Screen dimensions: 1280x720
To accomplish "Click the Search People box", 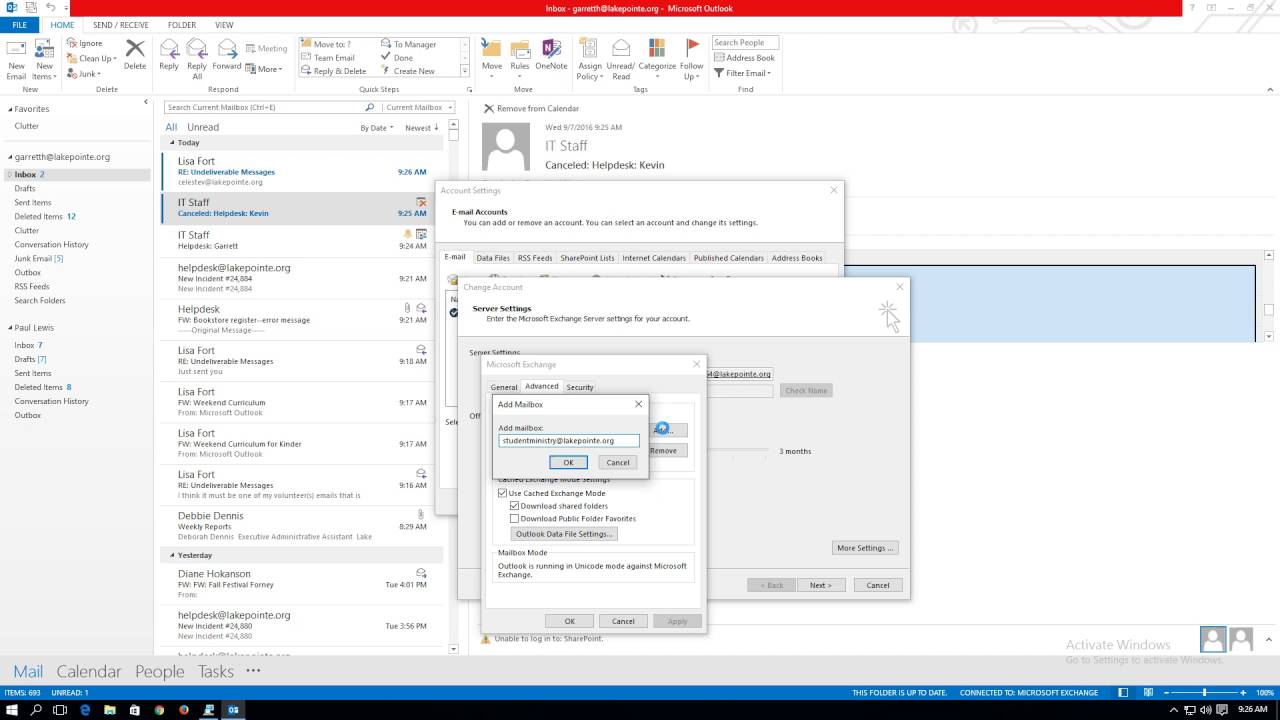I will coord(745,43).
